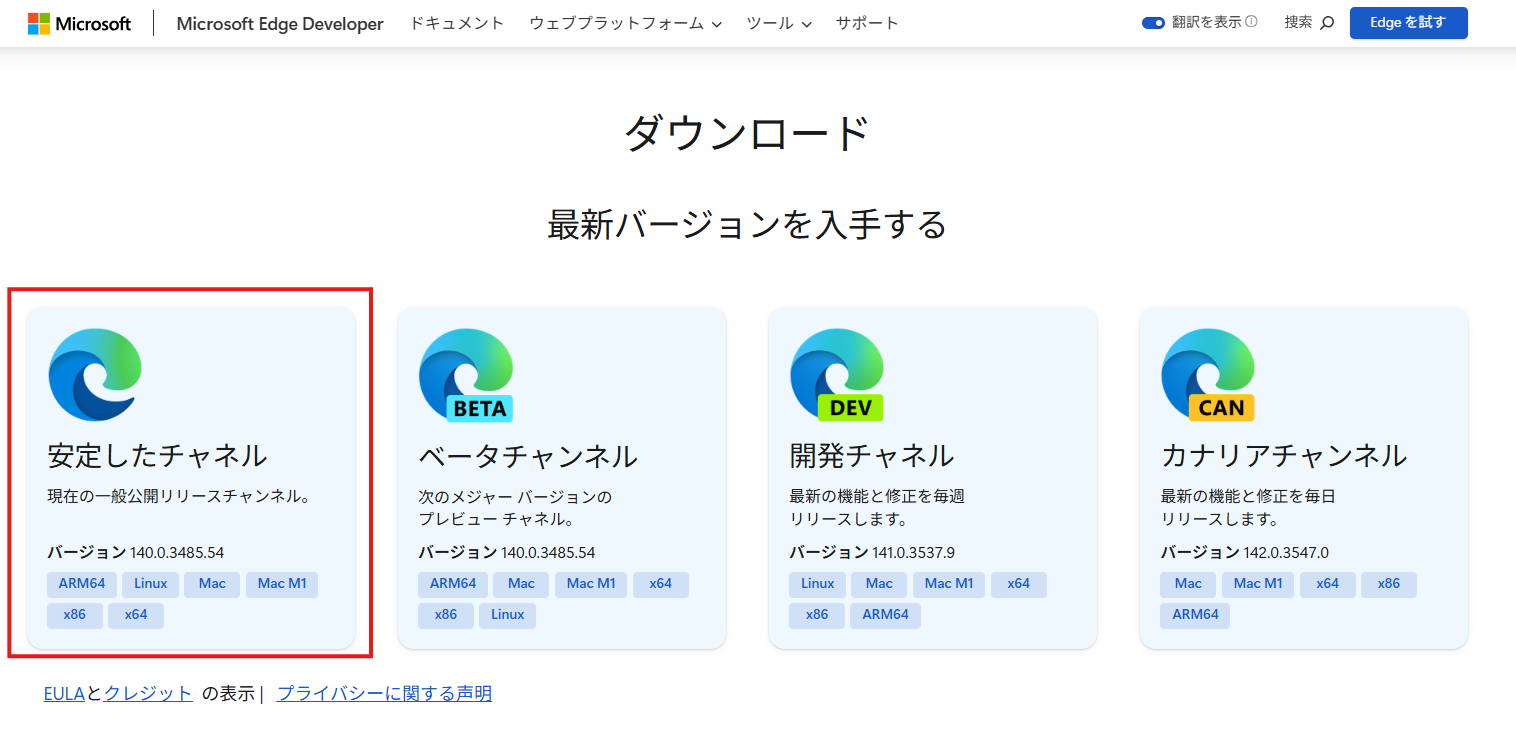Open the Edge DEV channel icon

(x=837, y=374)
